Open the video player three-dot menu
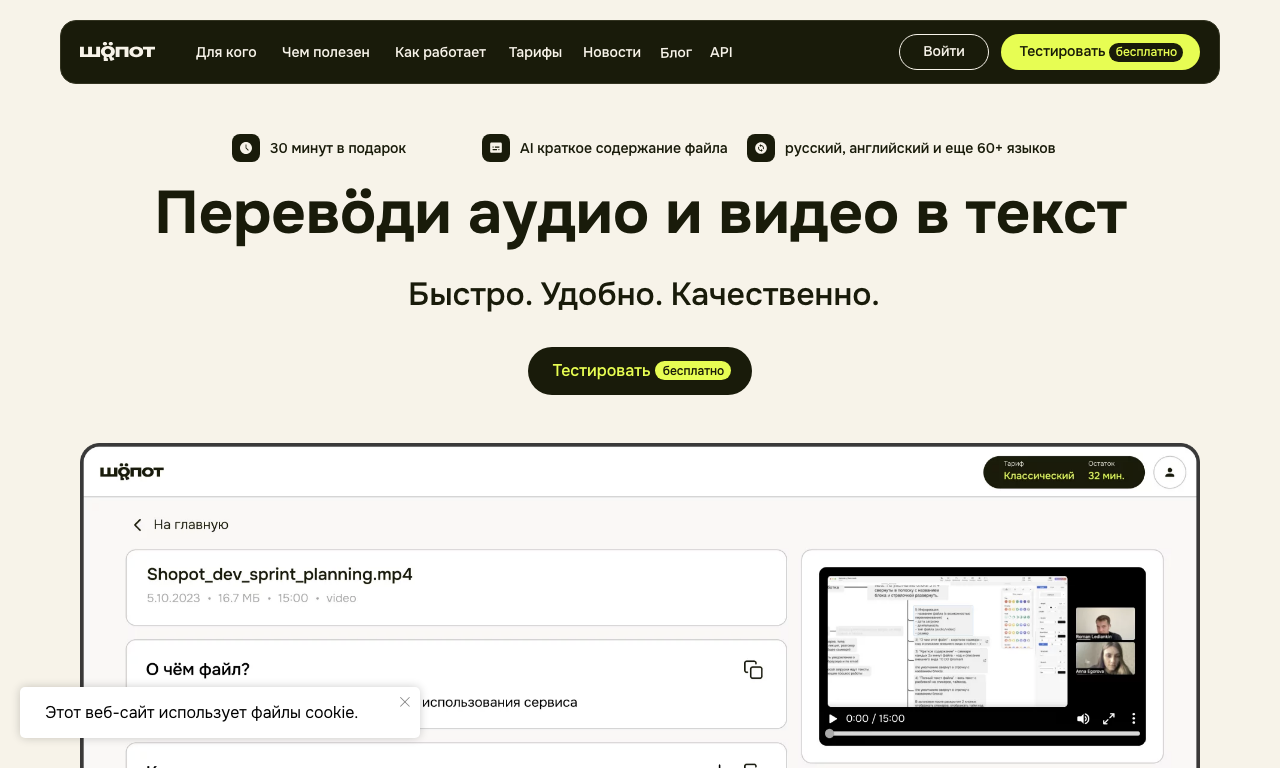The width and height of the screenshot is (1280, 768). (x=1134, y=718)
